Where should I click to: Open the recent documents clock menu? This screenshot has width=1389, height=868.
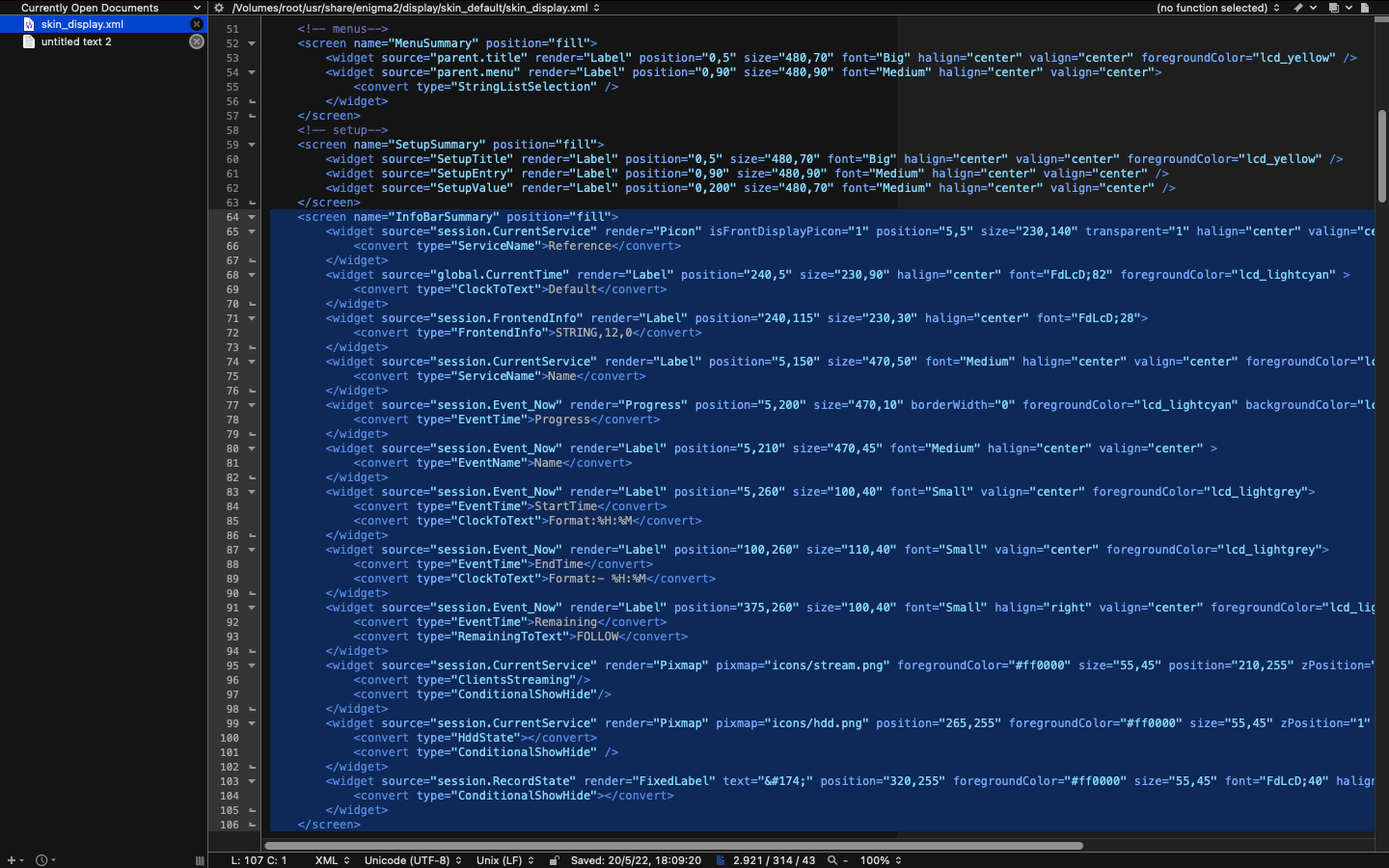point(42,860)
